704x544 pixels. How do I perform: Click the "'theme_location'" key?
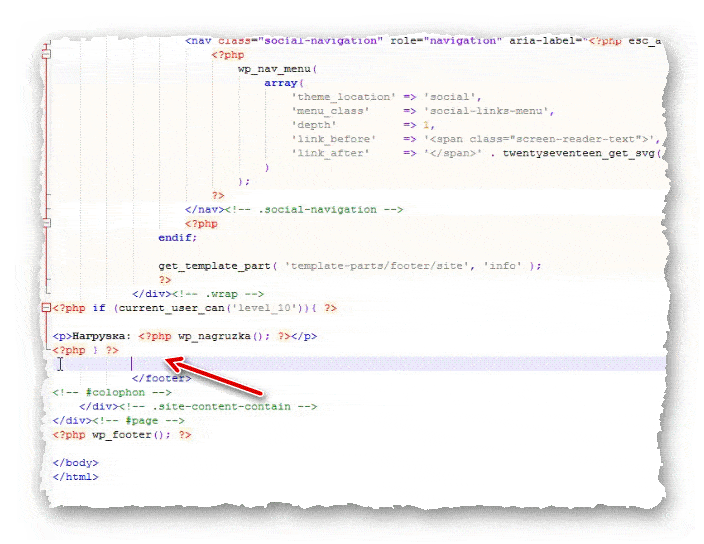click(343, 97)
